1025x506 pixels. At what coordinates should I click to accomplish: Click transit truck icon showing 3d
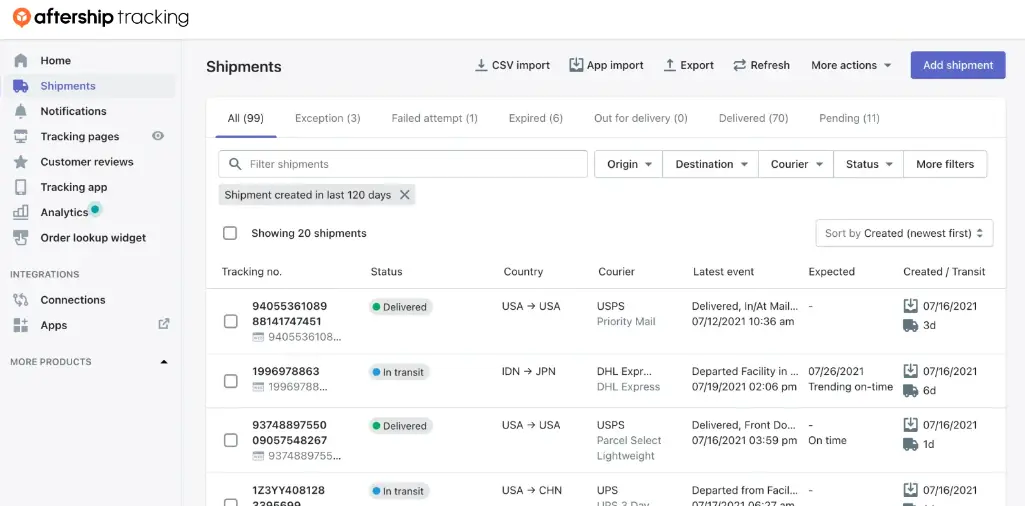click(x=911, y=325)
